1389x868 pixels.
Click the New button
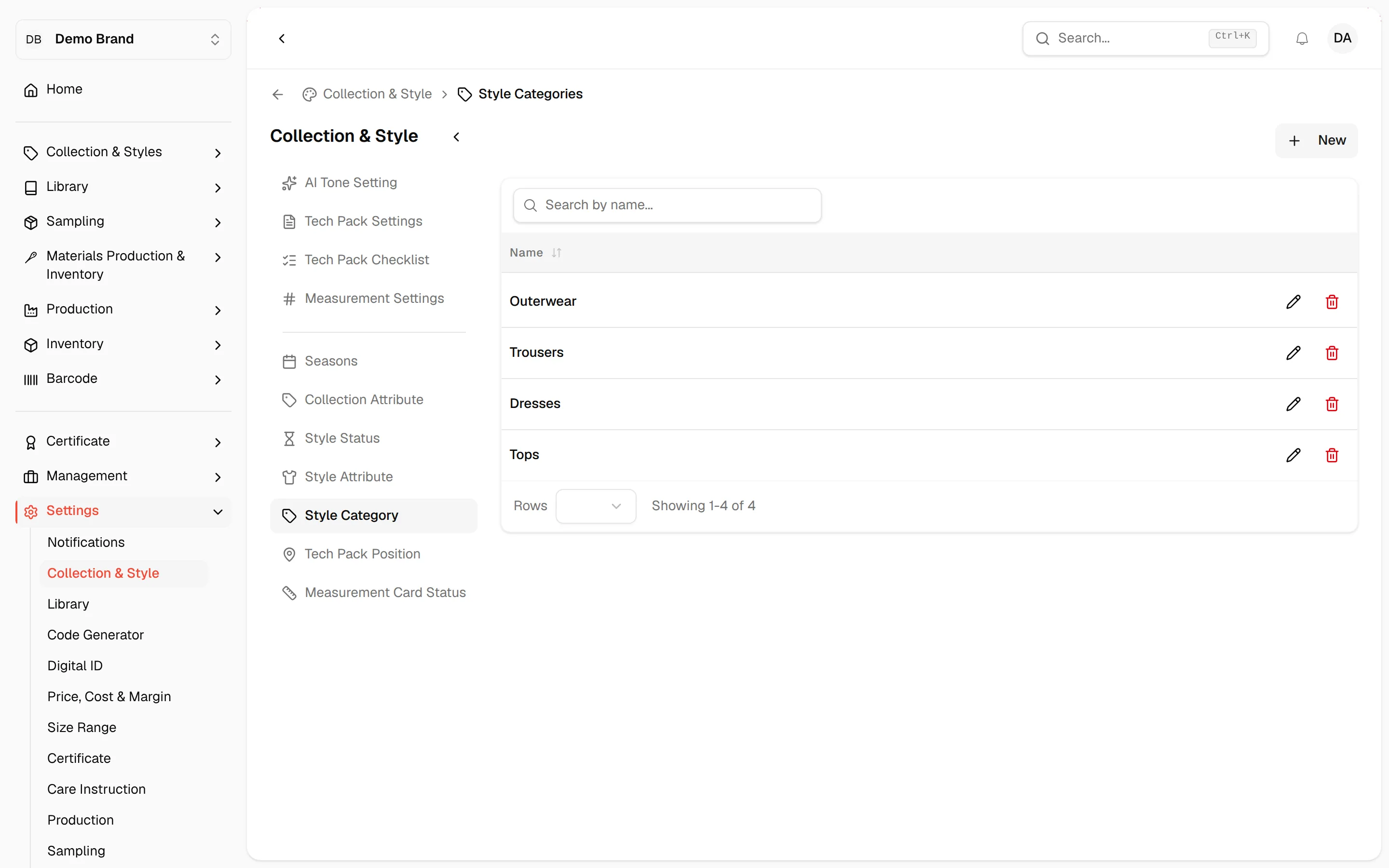click(x=1316, y=141)
